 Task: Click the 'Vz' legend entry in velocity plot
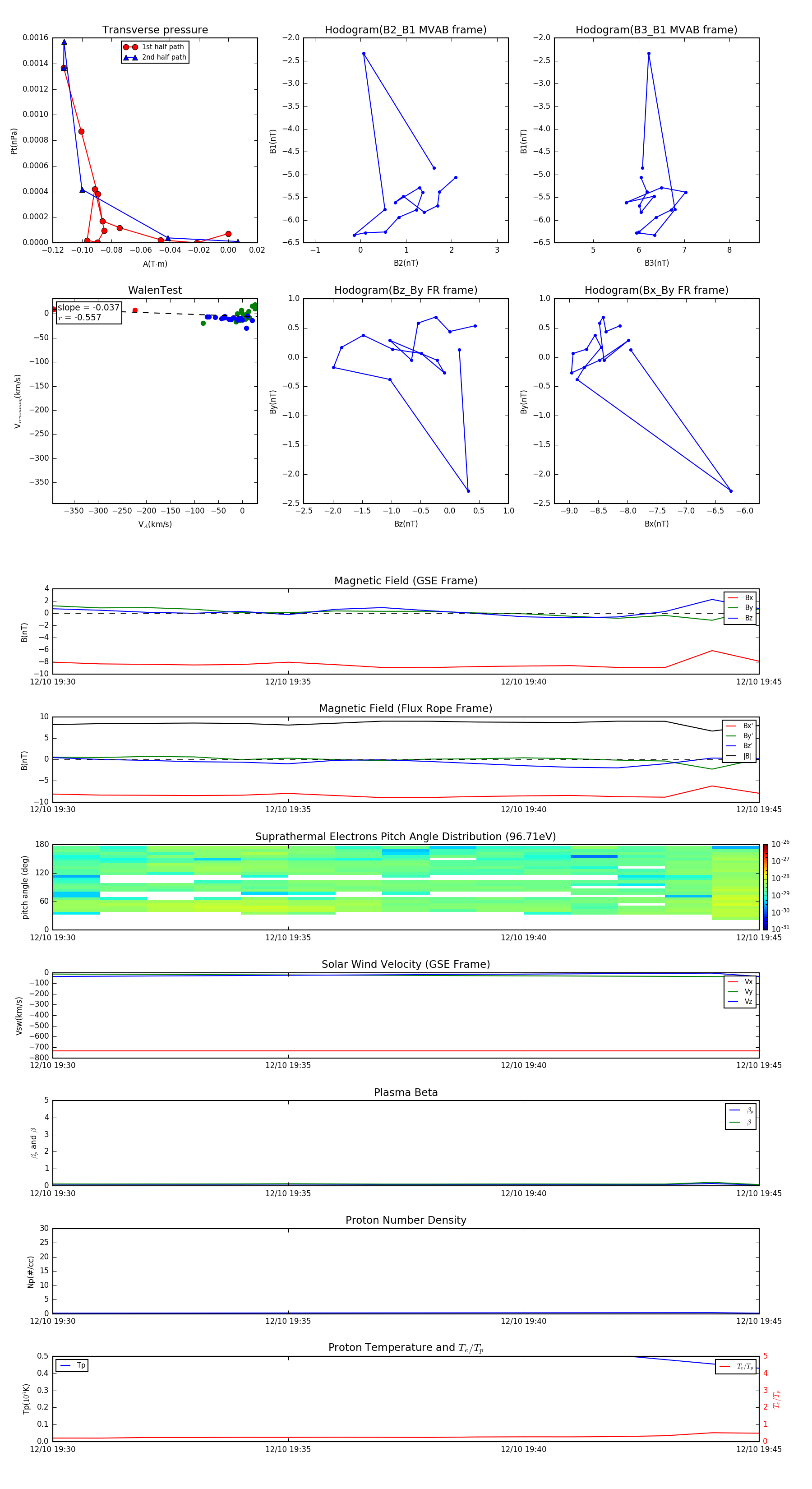point(740,1002)
